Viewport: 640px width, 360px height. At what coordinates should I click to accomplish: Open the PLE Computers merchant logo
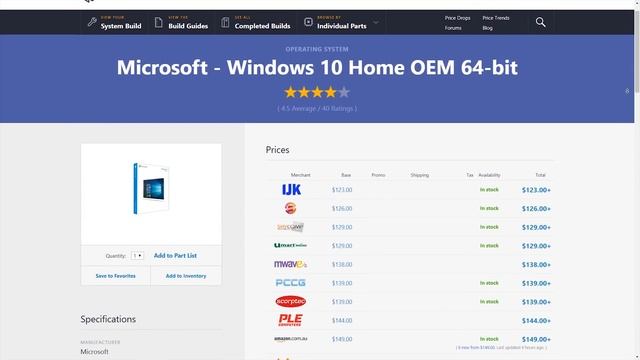pos(290,320)
